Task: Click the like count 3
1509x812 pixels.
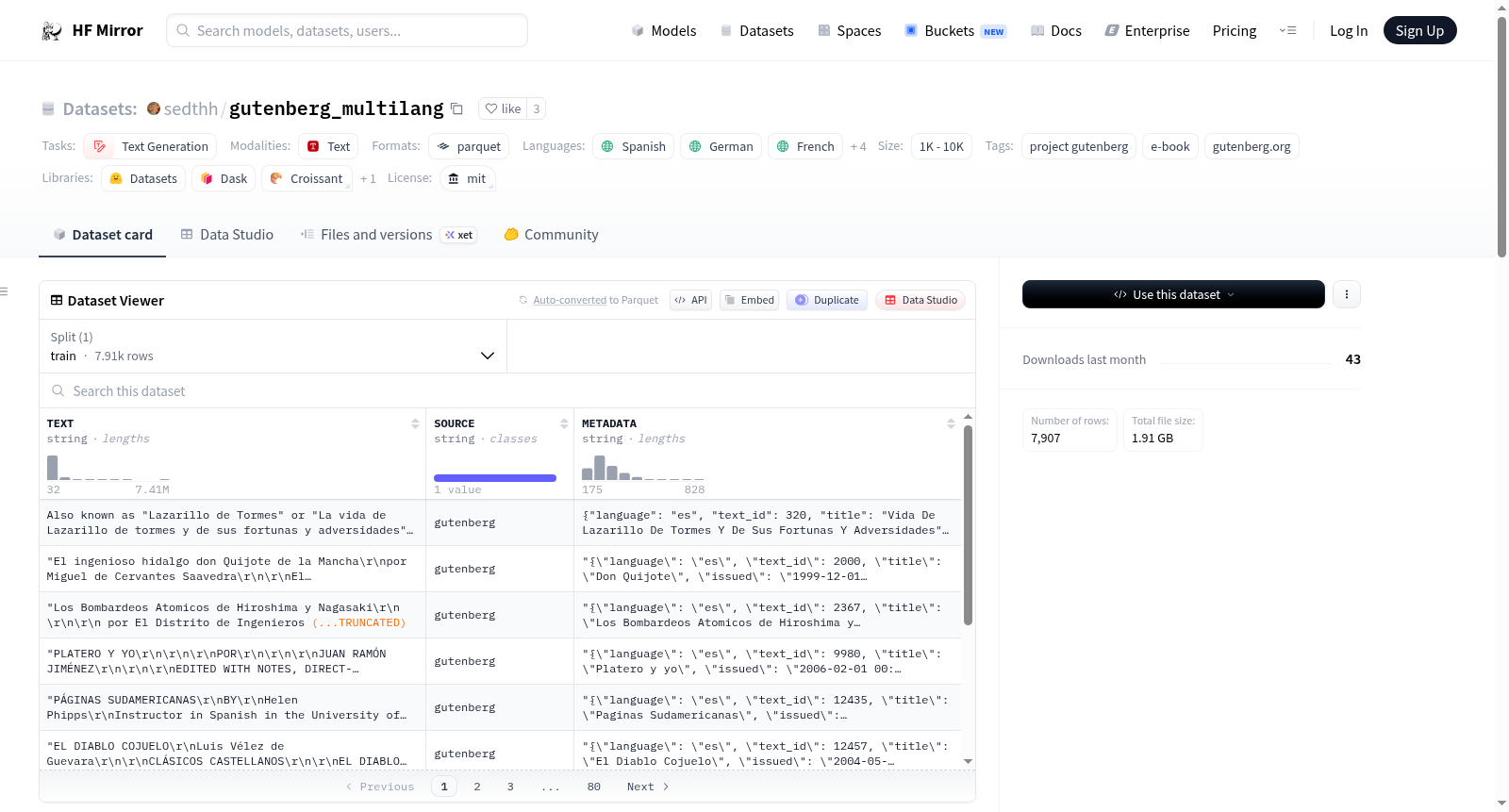Action: (x=537, y=108)
